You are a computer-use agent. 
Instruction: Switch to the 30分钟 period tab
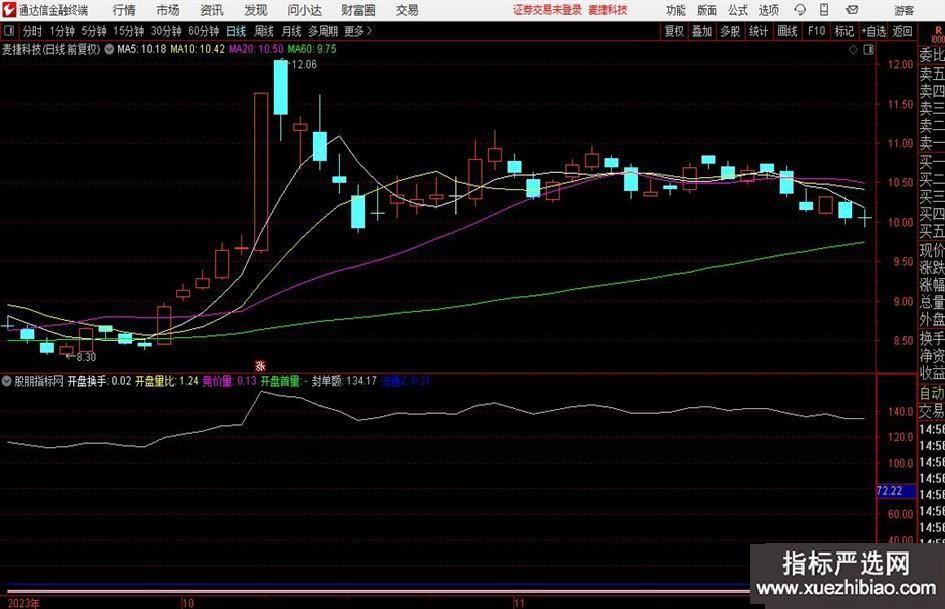click(x=166, y=31)
